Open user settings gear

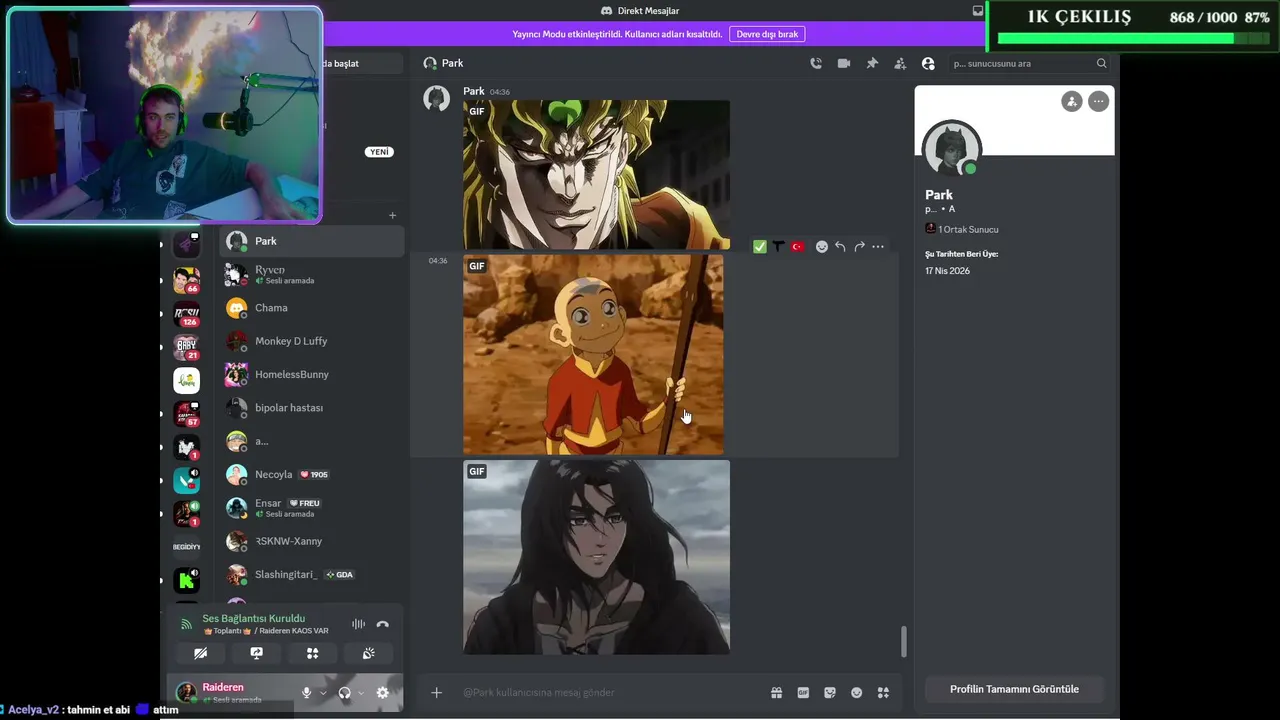(382, 693)
